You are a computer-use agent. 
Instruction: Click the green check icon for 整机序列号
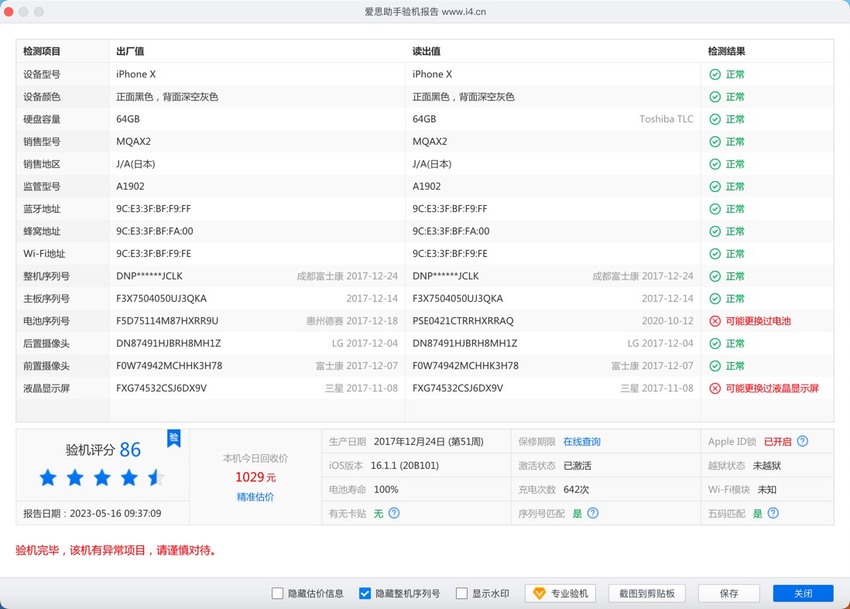[x=715, y=277]
